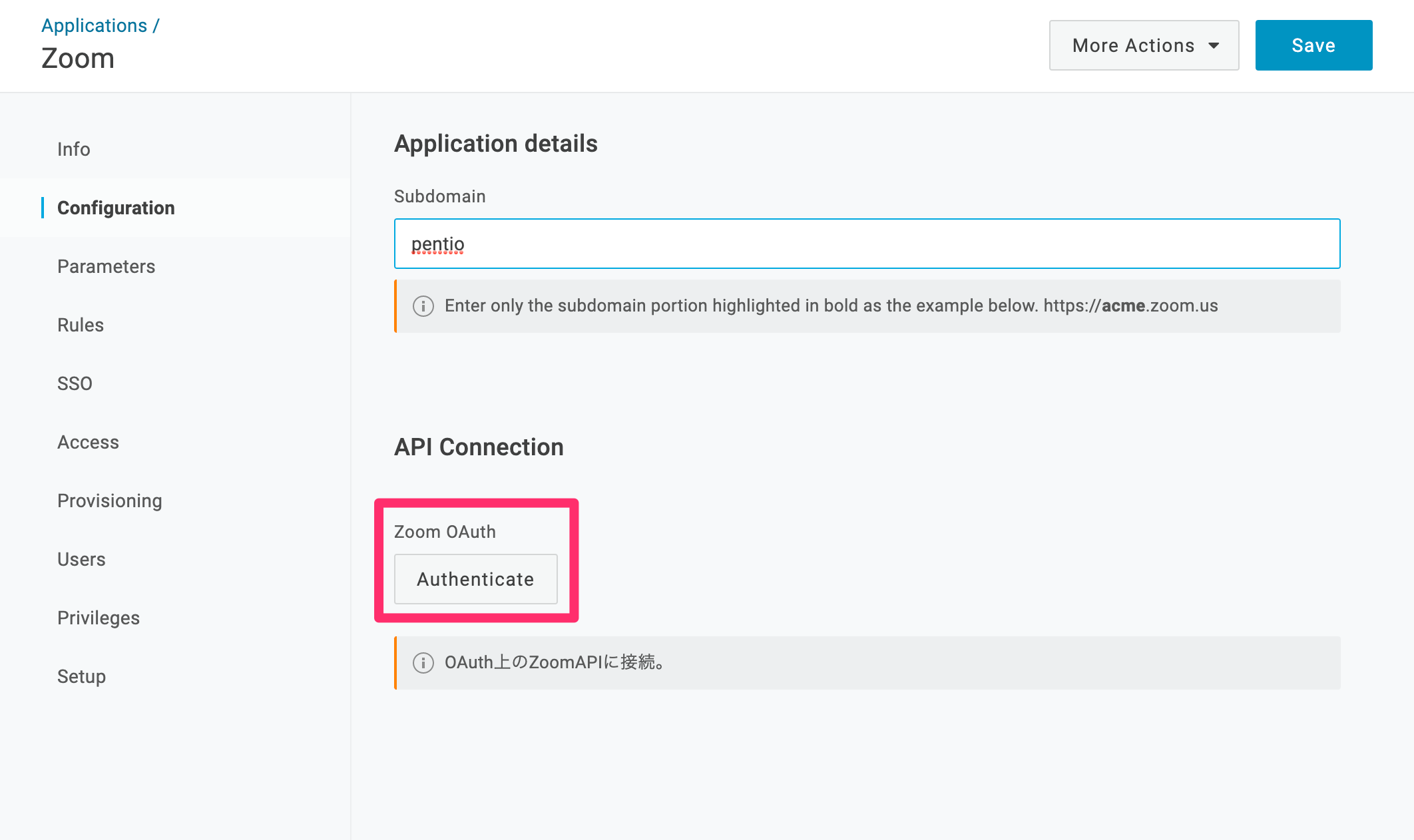The image size is (1414, 840).
Task: Click the Subdomain field label
Action: (440, 196)
